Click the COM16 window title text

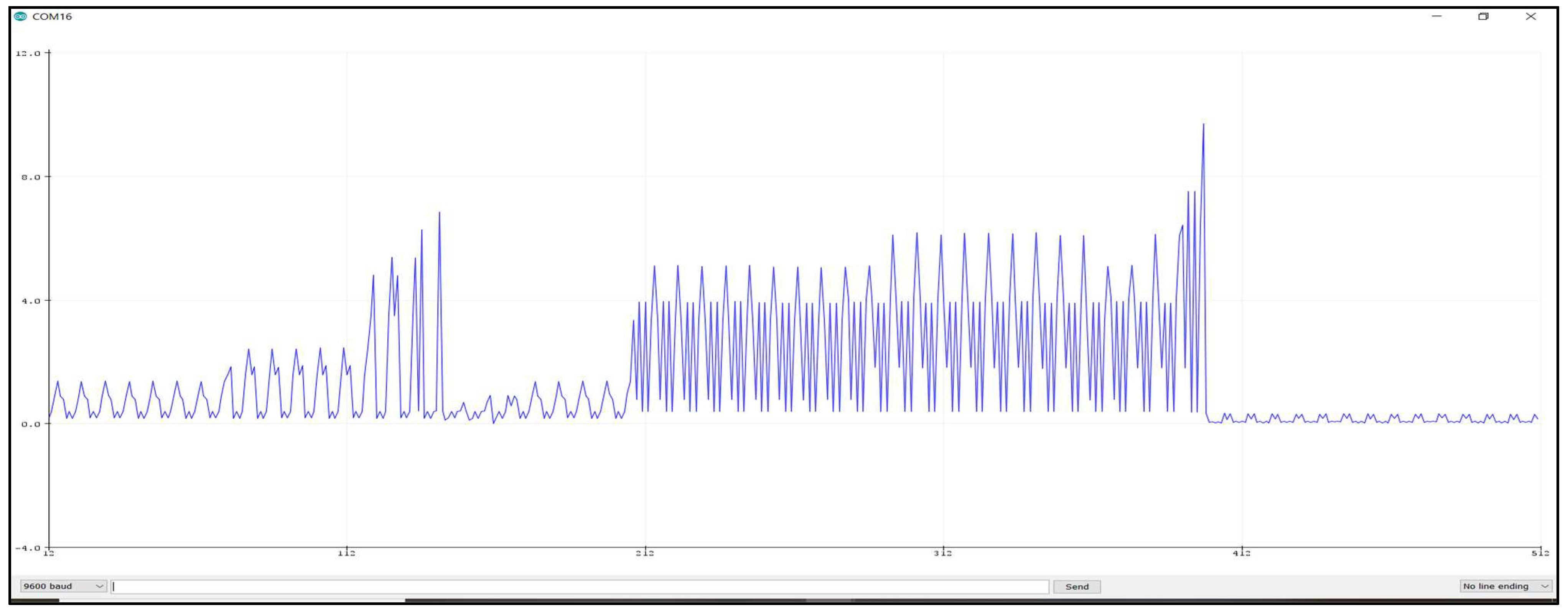(x=52, y=16)
